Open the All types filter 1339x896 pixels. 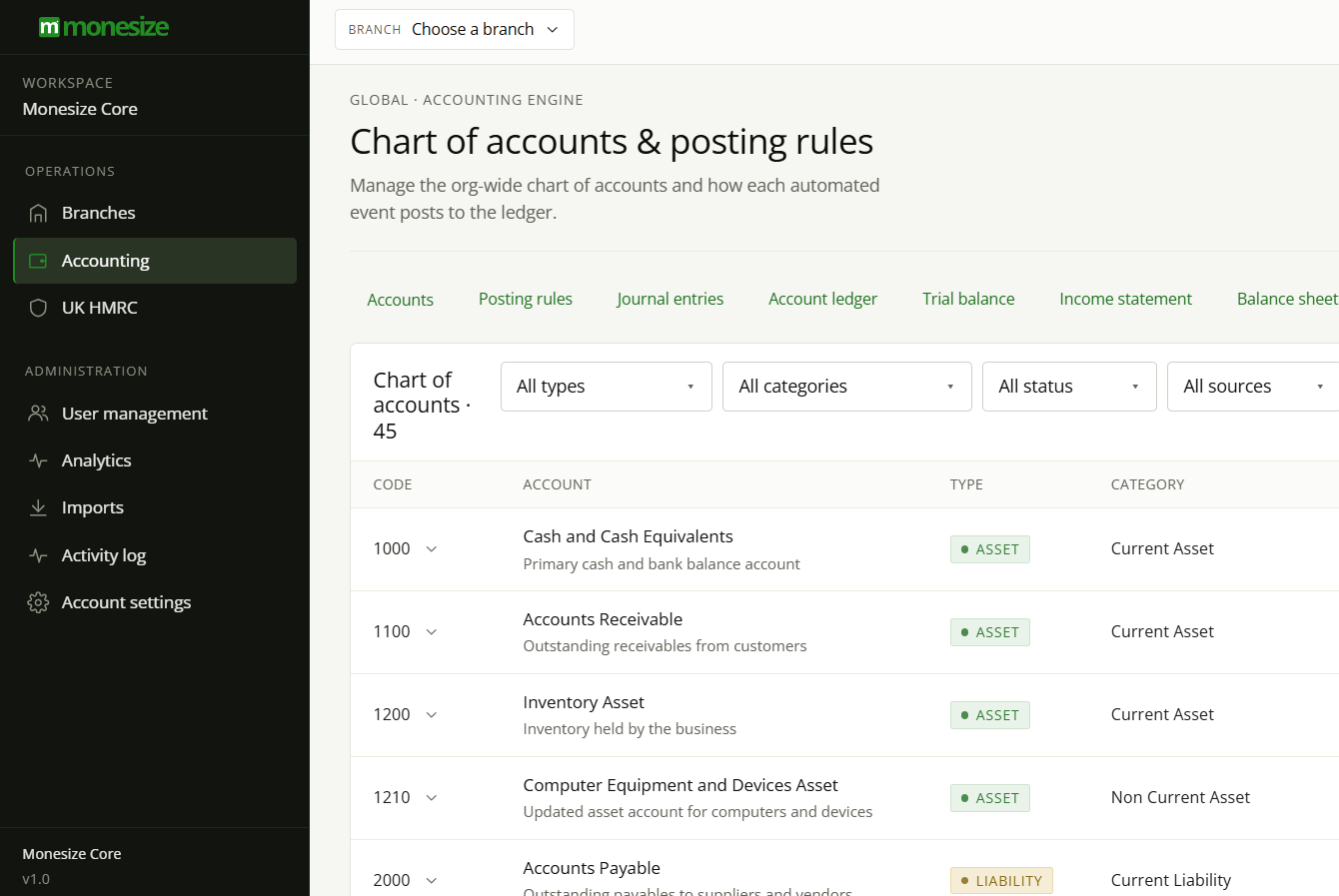607,387
